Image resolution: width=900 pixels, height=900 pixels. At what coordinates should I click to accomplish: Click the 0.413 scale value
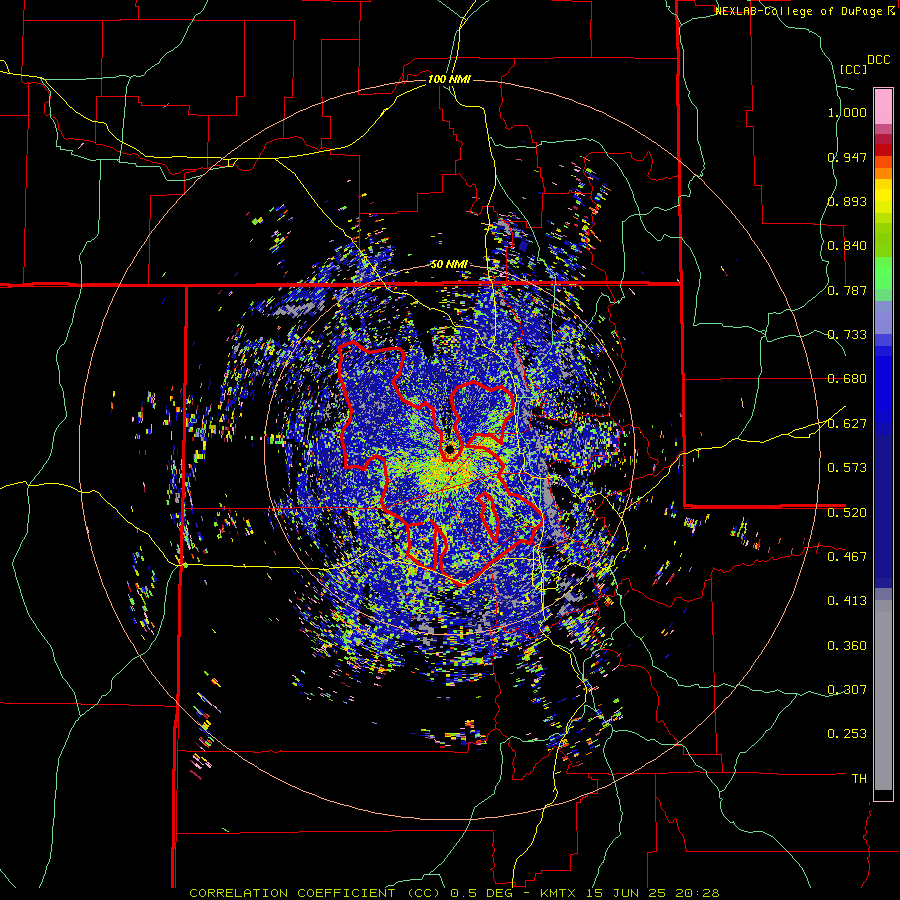847,601
